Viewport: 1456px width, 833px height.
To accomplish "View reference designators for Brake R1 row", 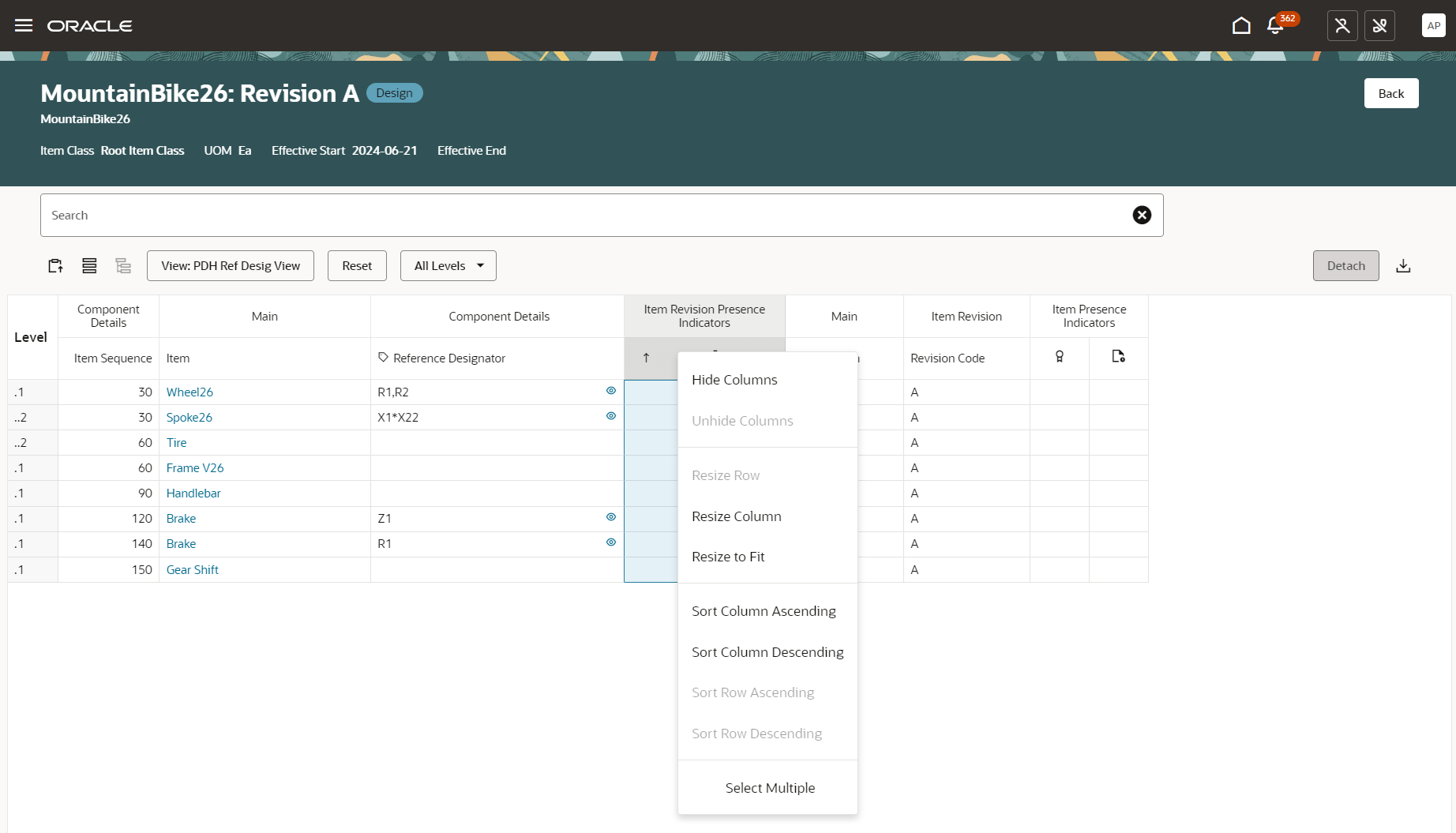I will click(611, 542).
